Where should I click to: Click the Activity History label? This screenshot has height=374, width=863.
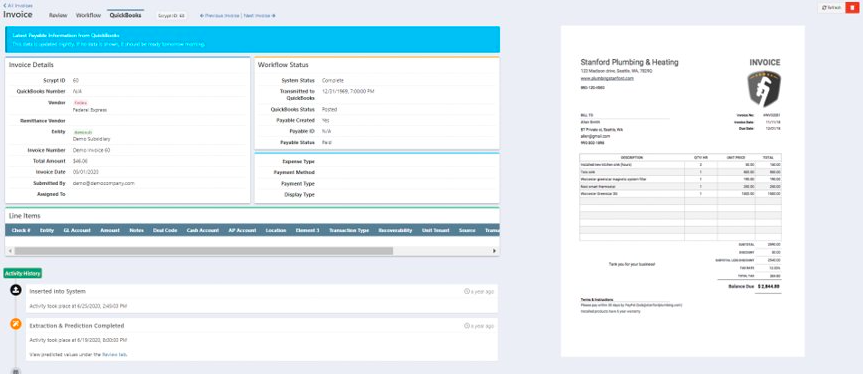click(23, 273)
